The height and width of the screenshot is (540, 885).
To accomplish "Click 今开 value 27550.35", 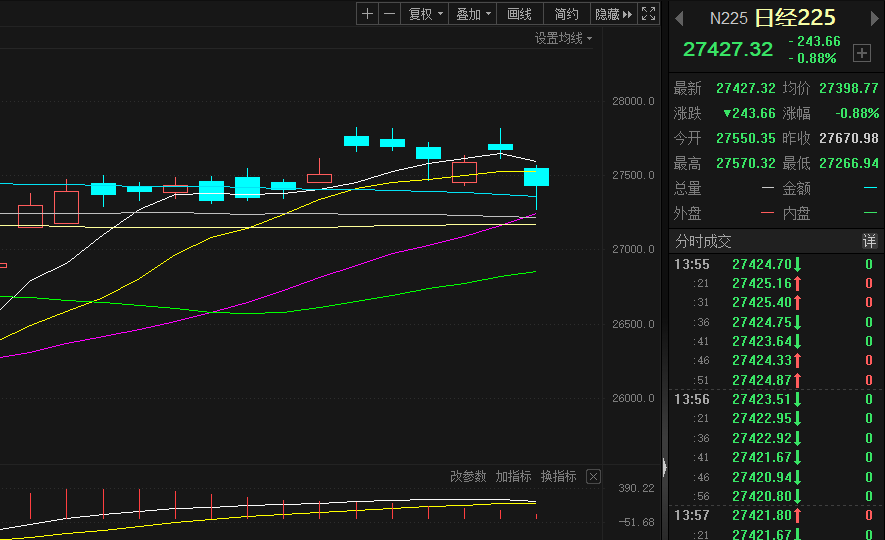I will pyautogui.click(x=746, y=138).
